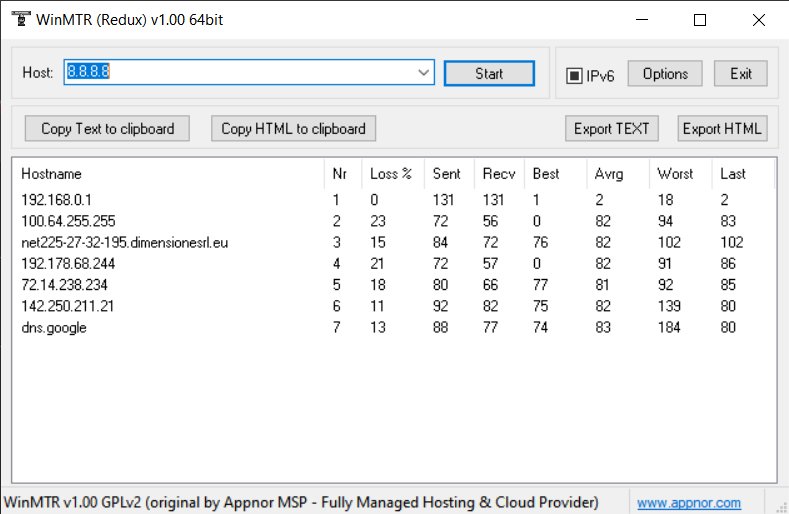789x514 pixels.
Task: Maximize the WinMTR window
Action: [x=700, y=20]
